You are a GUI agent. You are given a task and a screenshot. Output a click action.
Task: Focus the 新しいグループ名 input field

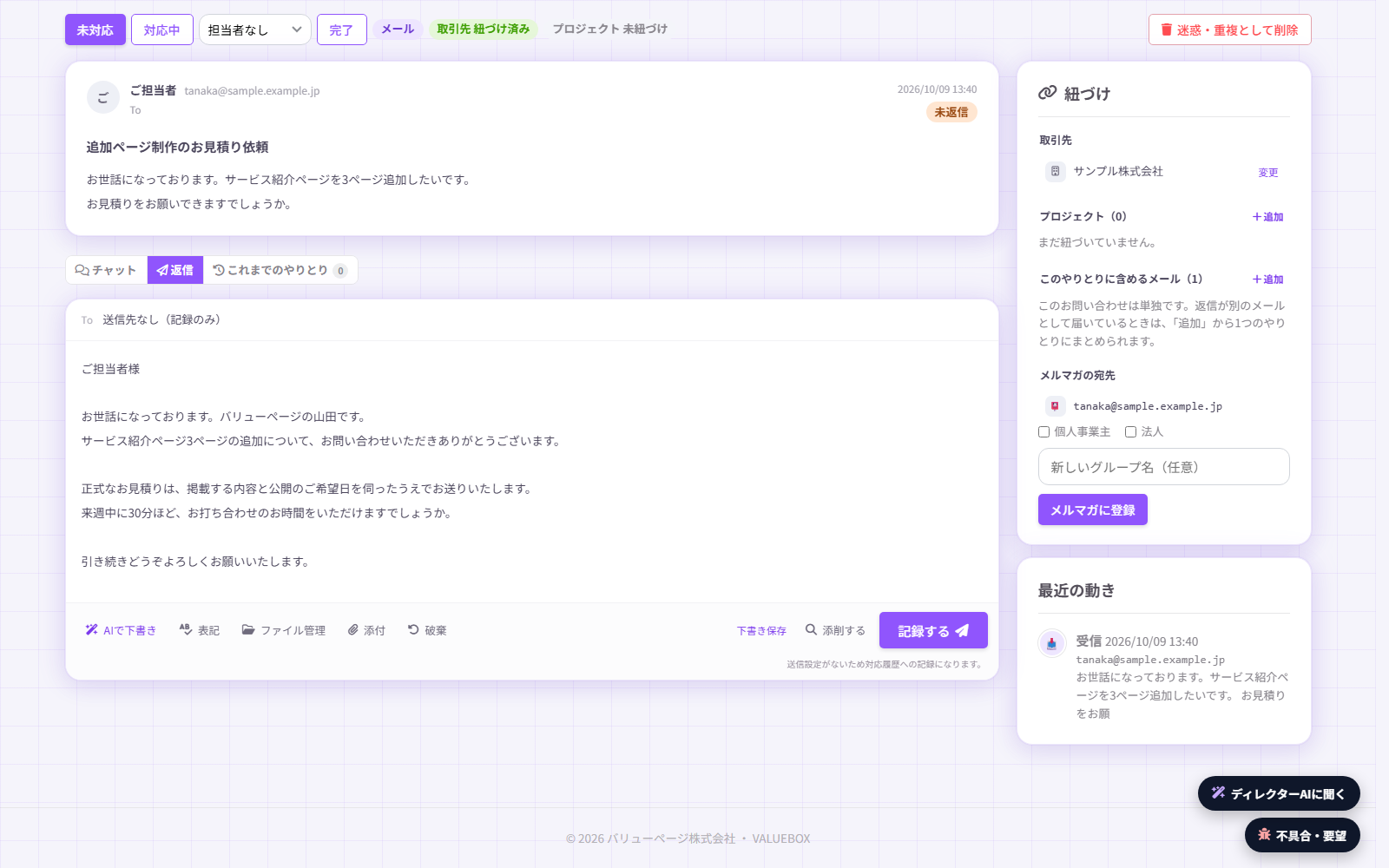pos(1164,467)
